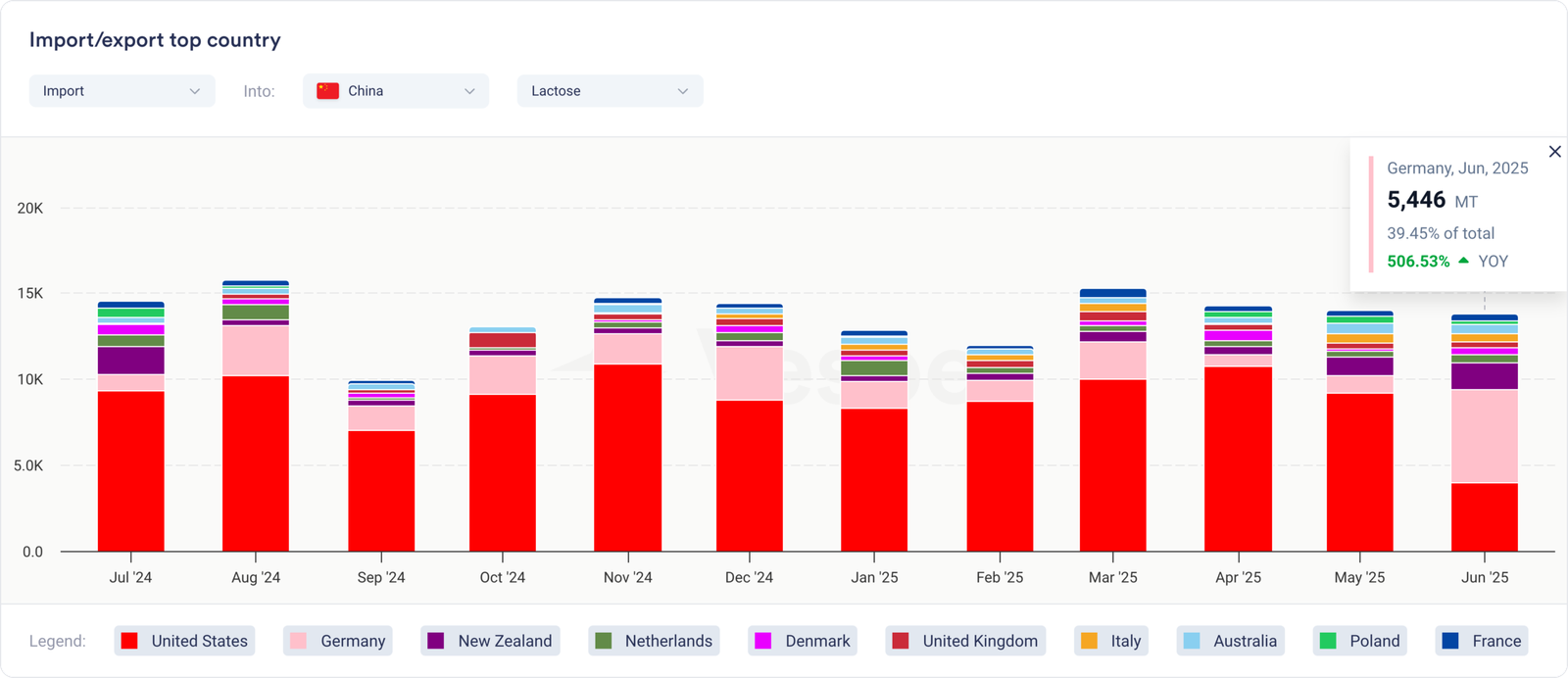Click the Netherlands green legend swatch
The image size is (1568, 678).
coord(604,641)
